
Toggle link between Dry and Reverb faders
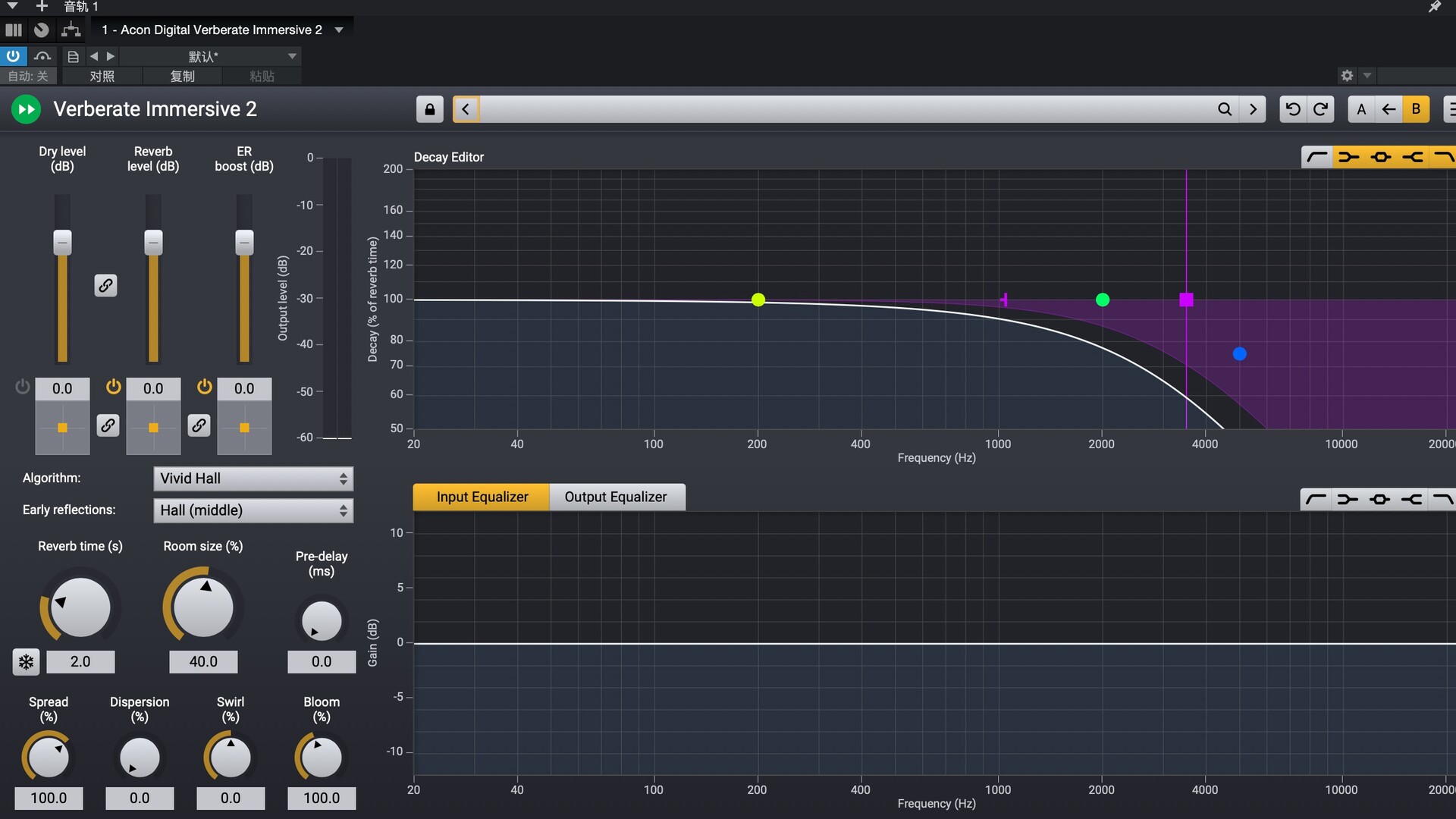(x=105, y=285)
